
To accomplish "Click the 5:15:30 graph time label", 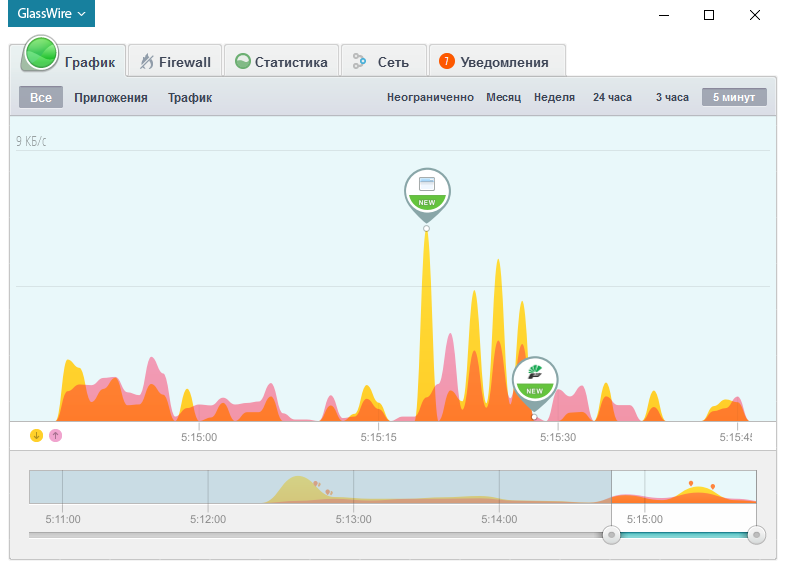I will 558,437.
